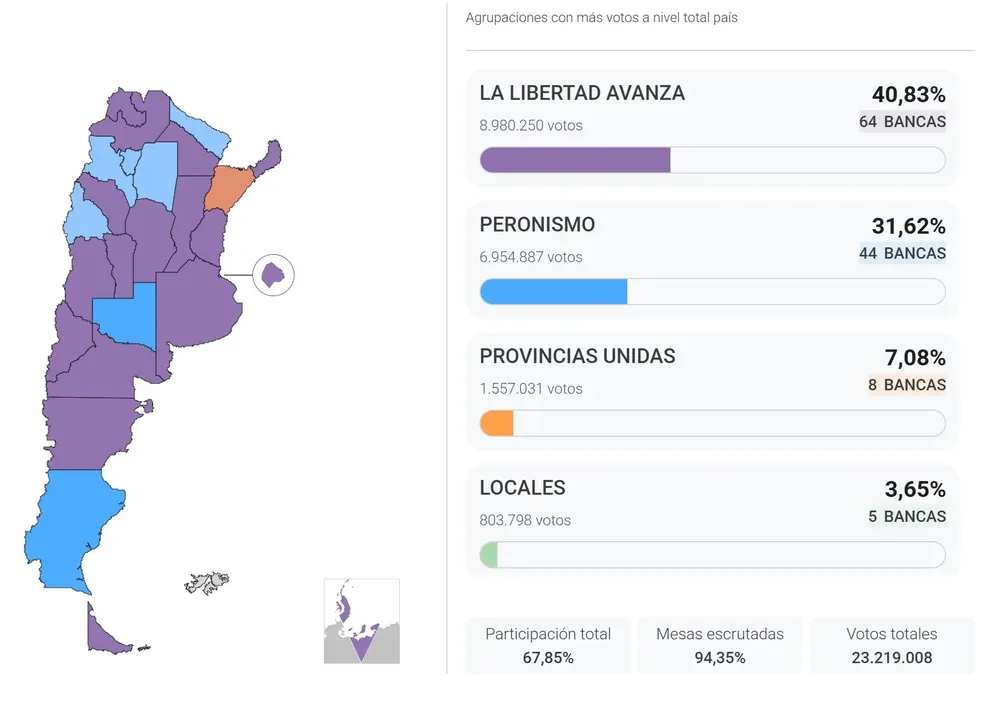Select the Votos totales stat box
The image size is (1000, 704).
892,645
